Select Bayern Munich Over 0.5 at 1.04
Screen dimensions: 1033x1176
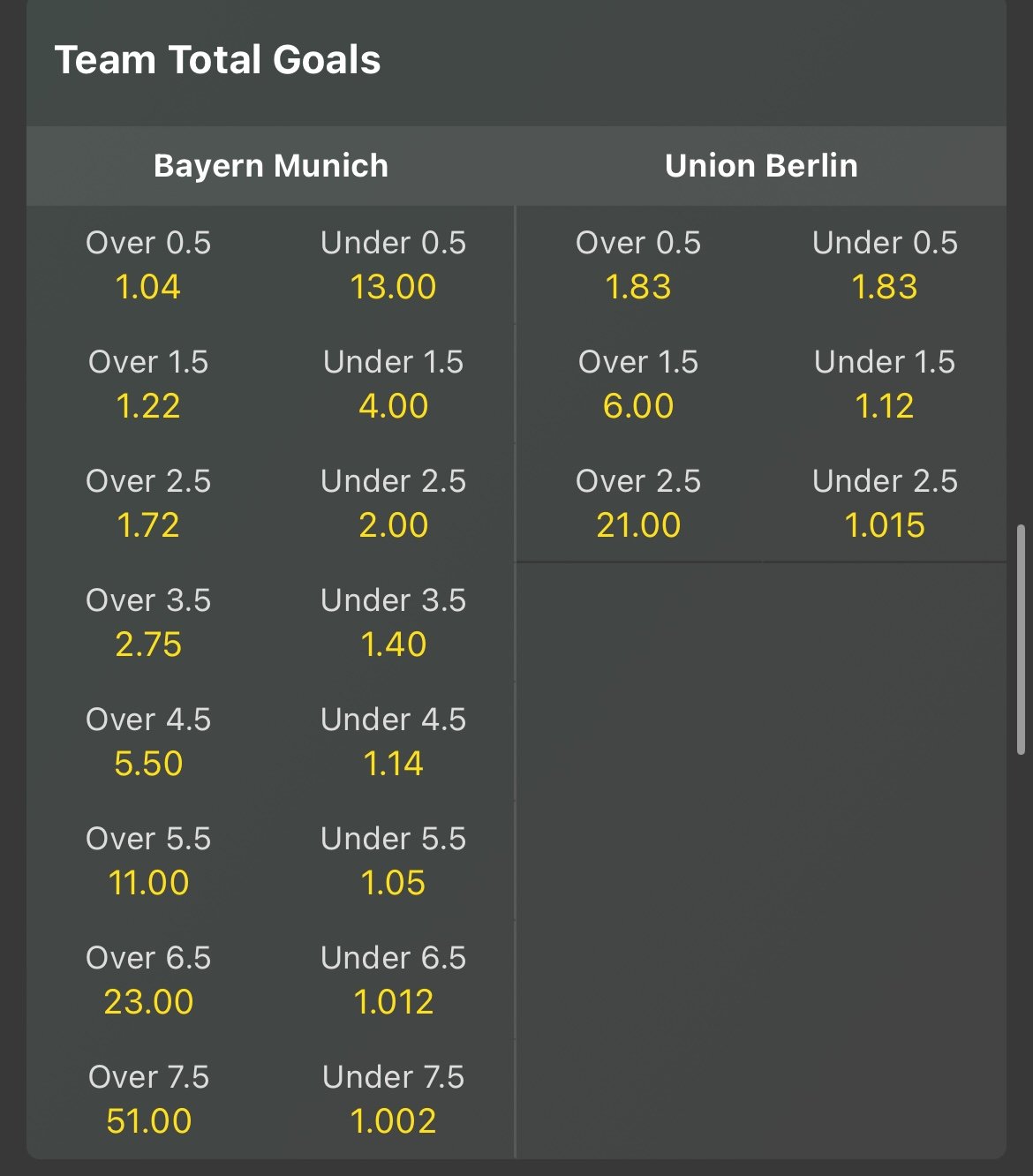(x=148, y=266)
